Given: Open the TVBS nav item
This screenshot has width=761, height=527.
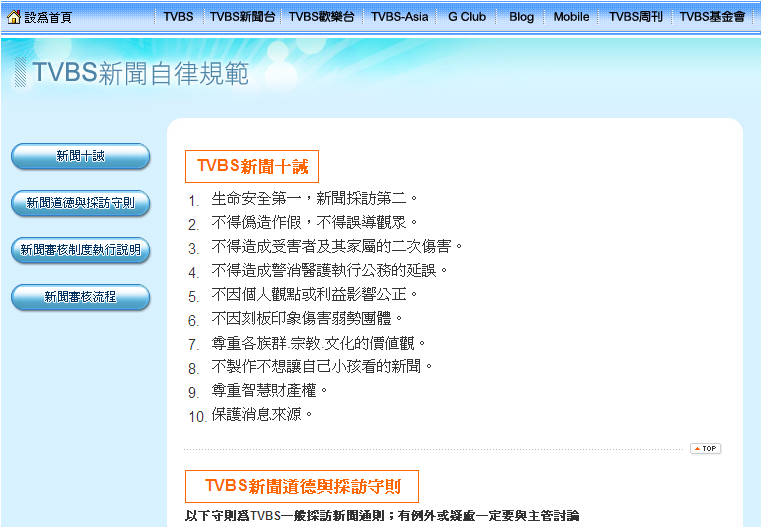Looking at the screenshot, I should (178, 16).
